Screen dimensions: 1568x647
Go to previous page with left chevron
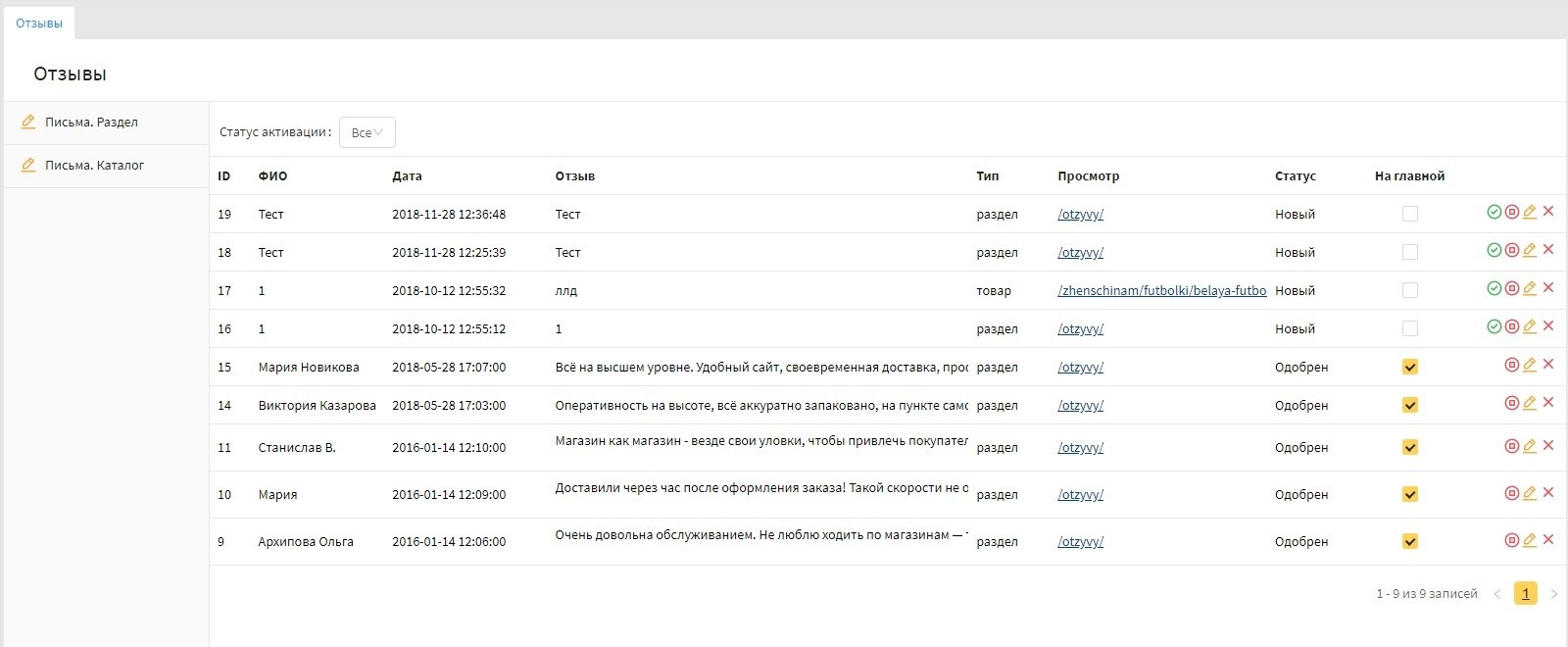pos(1496,594)
